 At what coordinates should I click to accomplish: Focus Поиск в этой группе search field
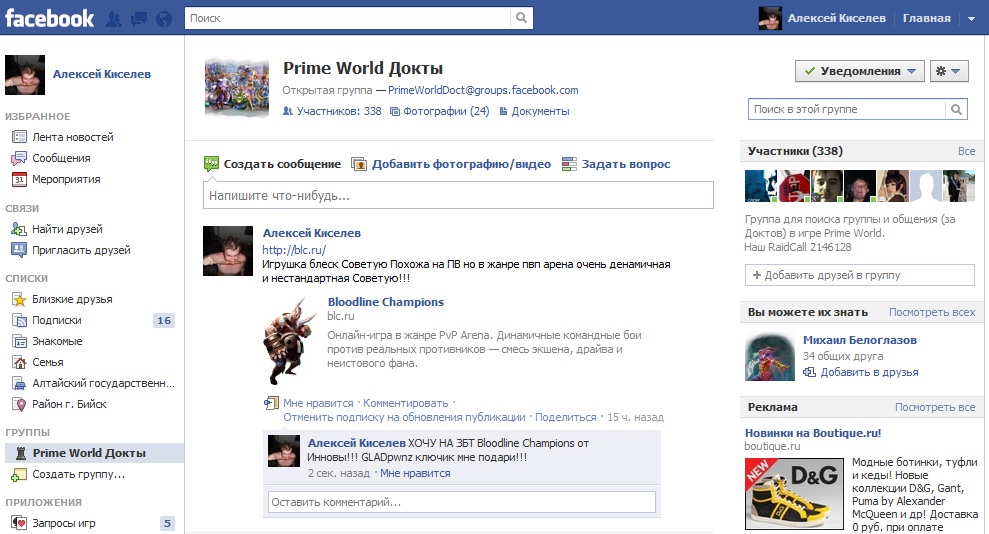pos(846,109)
